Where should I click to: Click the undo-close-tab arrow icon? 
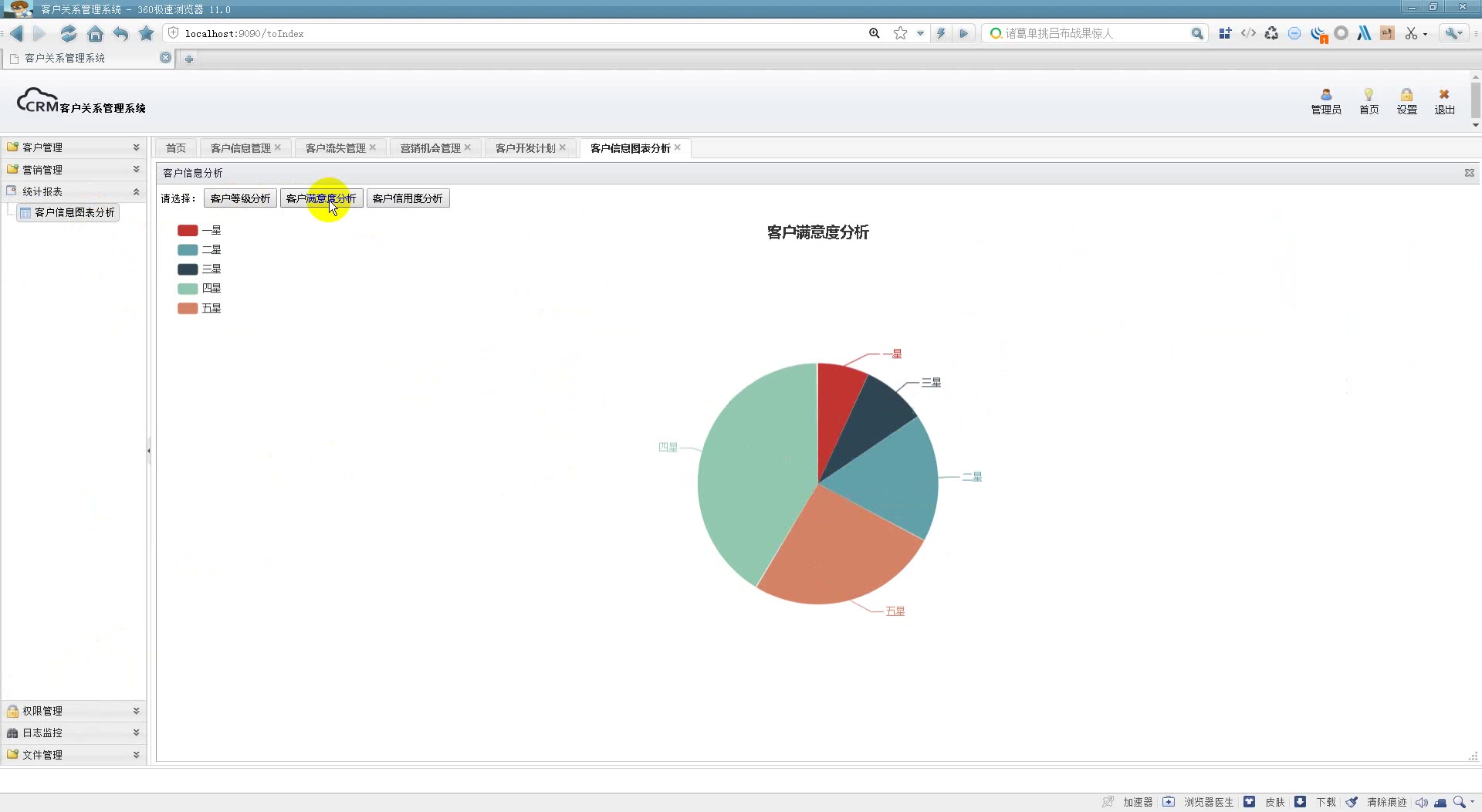[120, 33]
